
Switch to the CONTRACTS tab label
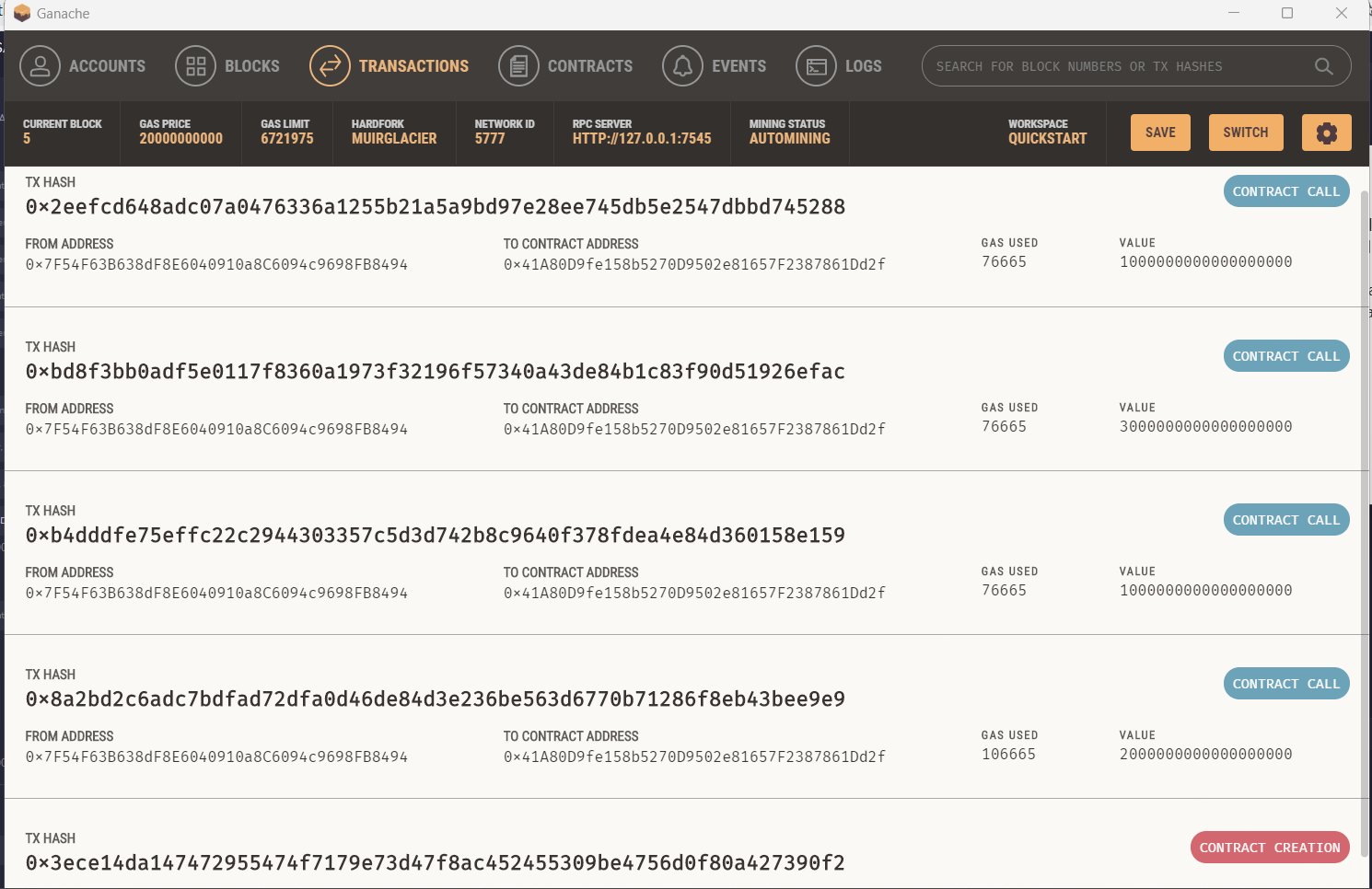[x=590, y=66]
